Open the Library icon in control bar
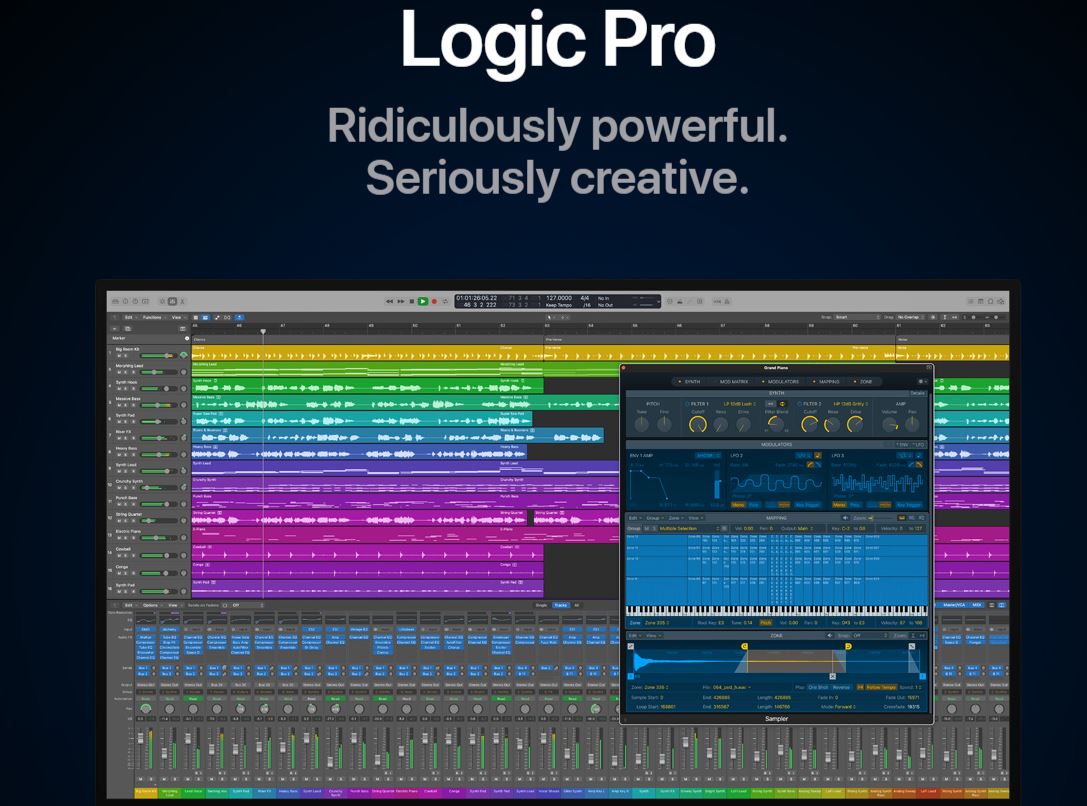Screen dimensions: 1087x806 click(115, 301)
